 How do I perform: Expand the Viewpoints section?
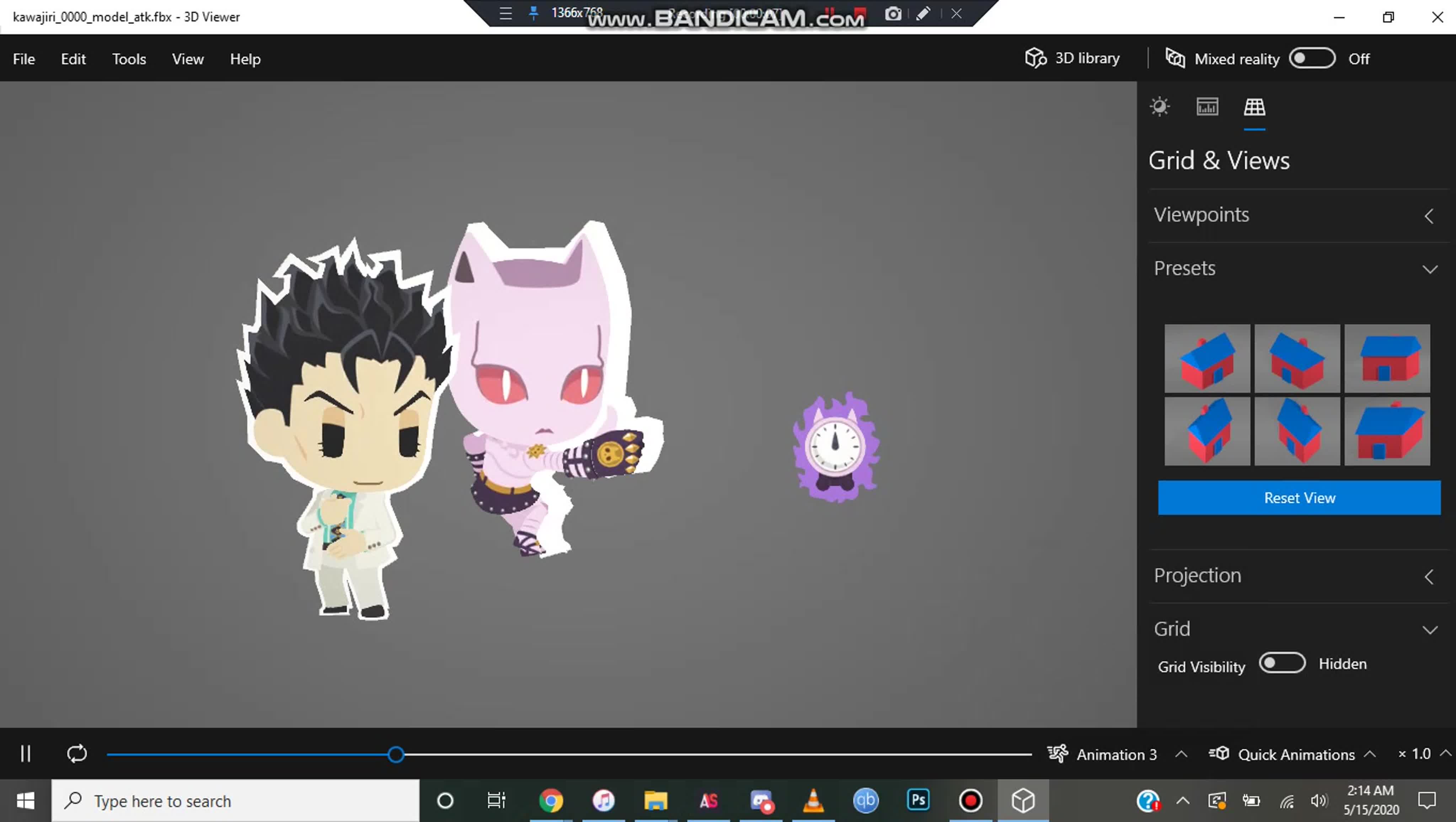point(1299,215)
